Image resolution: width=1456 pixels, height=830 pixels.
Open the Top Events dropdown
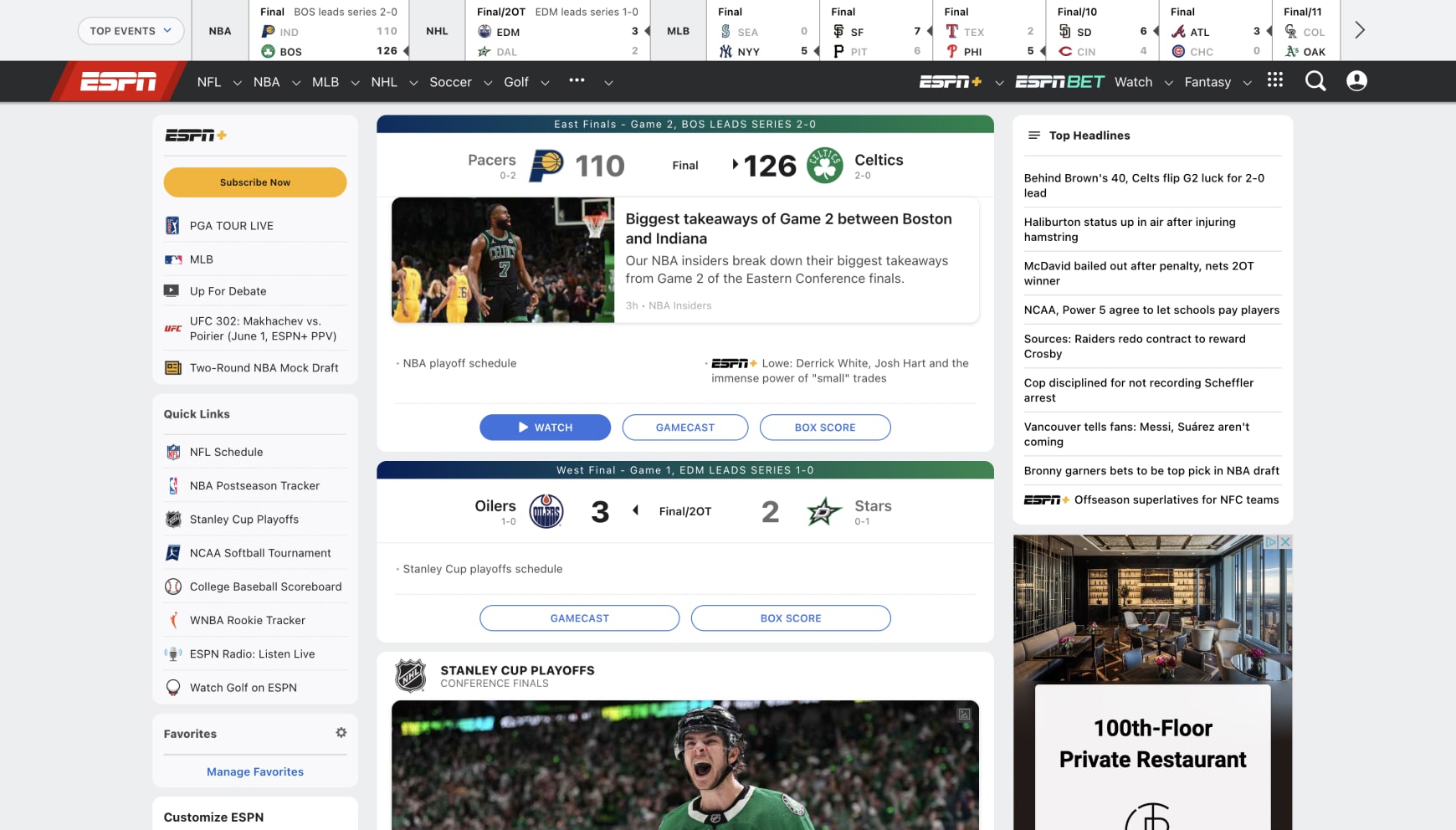131,31
